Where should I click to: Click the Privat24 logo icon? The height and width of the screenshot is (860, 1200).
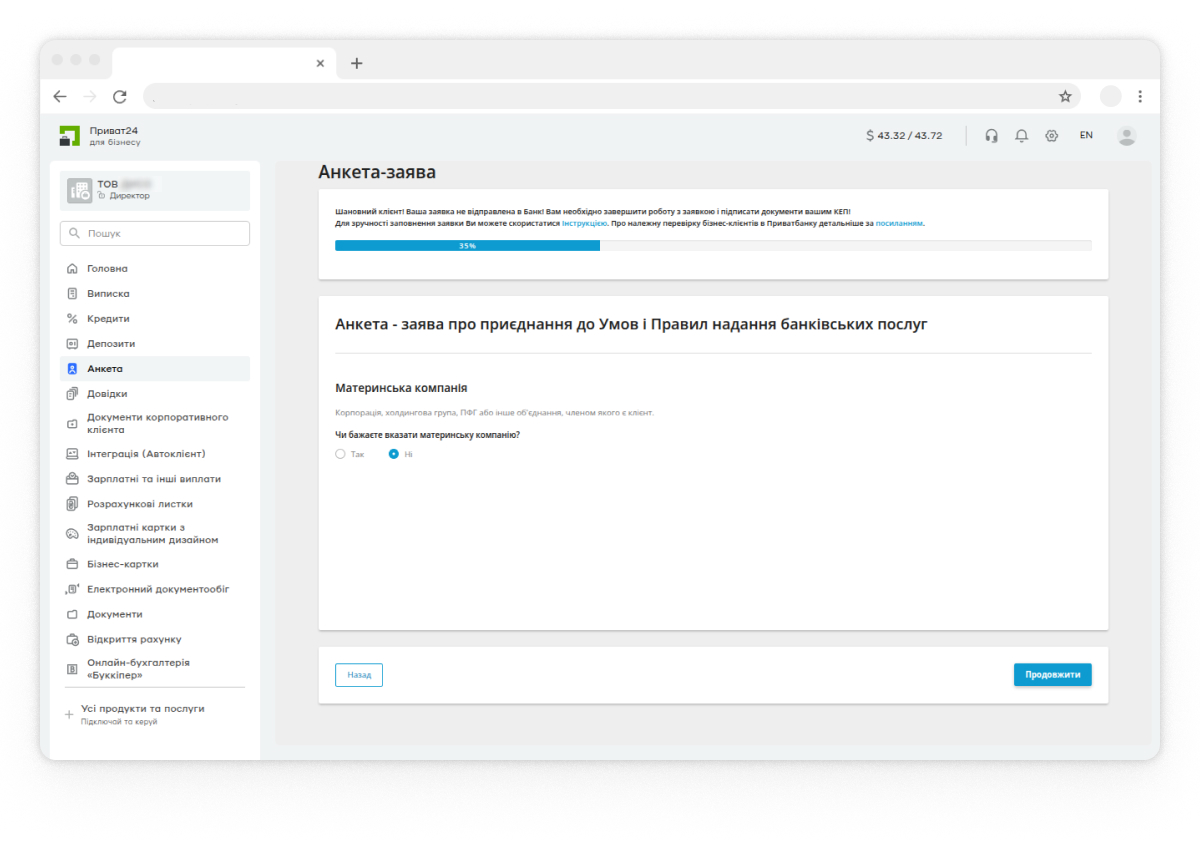[x=69, y=136]
